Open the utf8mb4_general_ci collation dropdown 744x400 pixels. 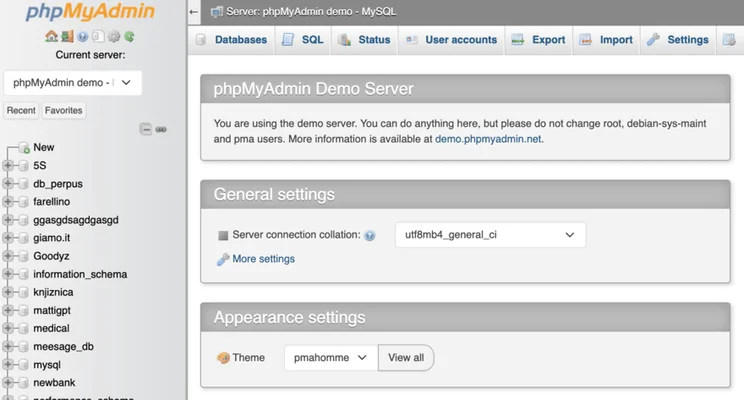tap(490, 235)
